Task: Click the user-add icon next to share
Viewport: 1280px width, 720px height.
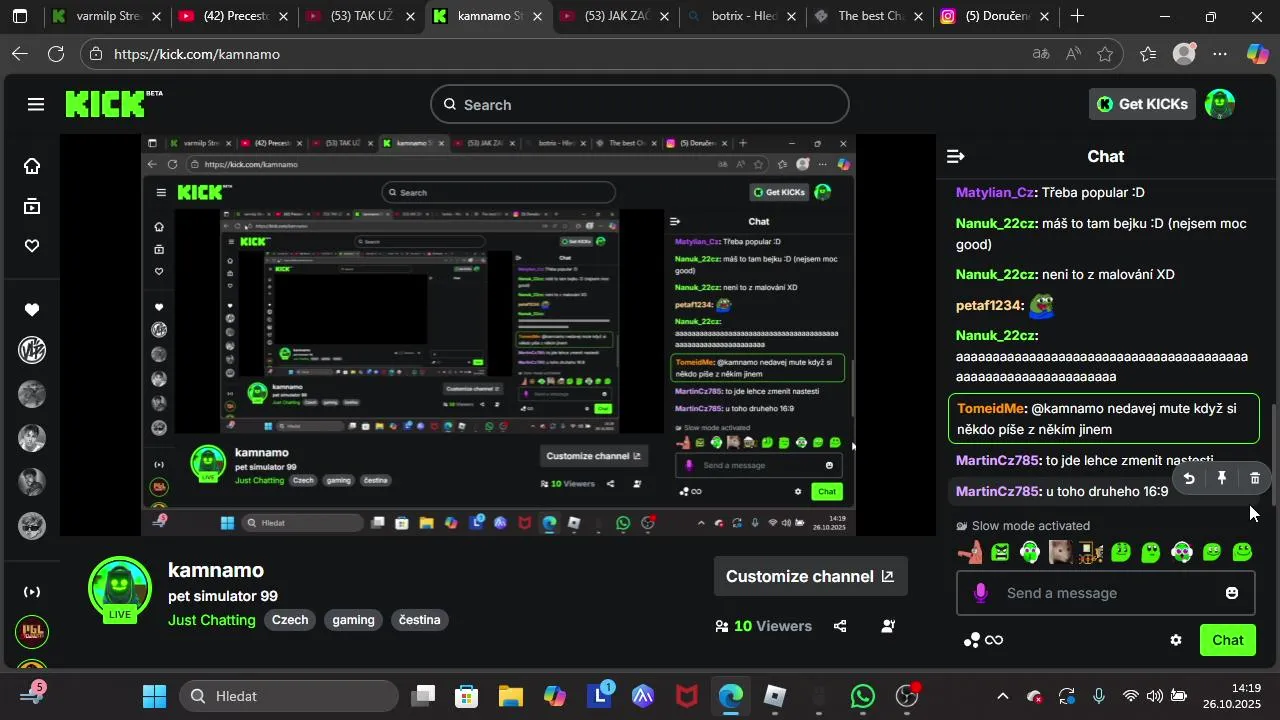Action: 888,626
